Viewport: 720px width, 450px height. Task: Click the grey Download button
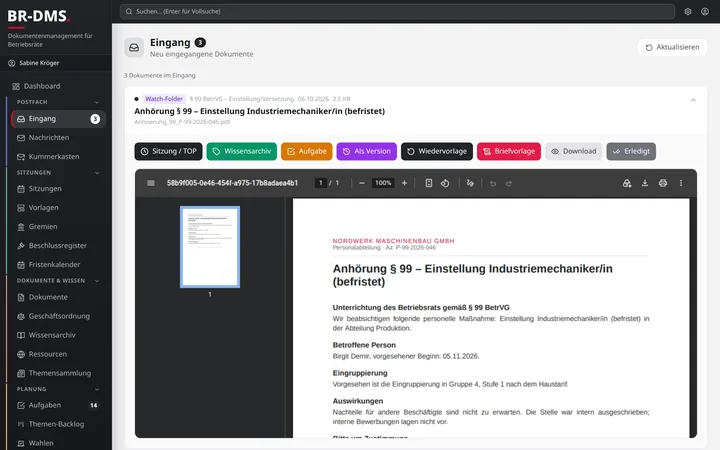coord(574,152)
